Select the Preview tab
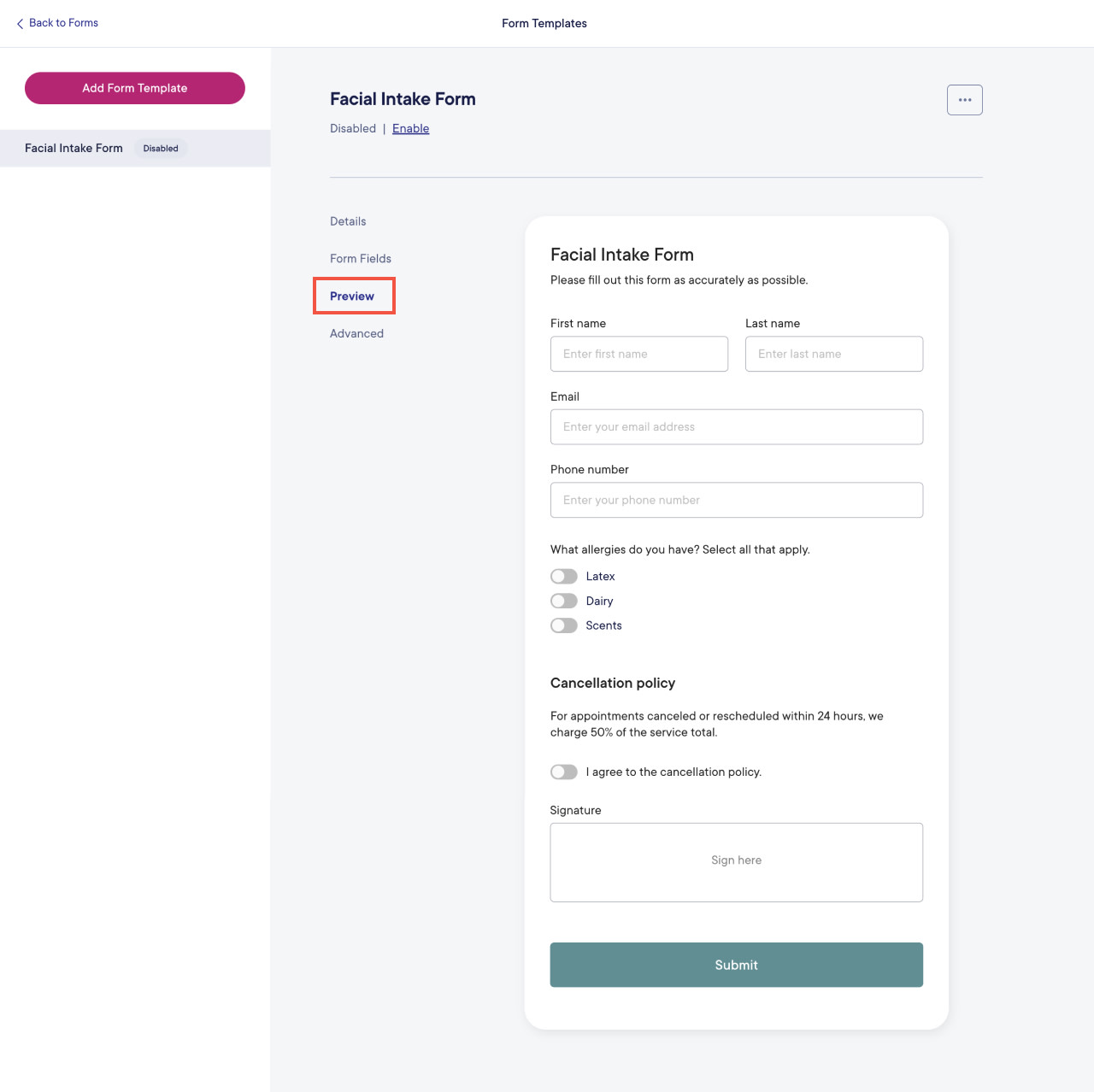 point(352,296)
